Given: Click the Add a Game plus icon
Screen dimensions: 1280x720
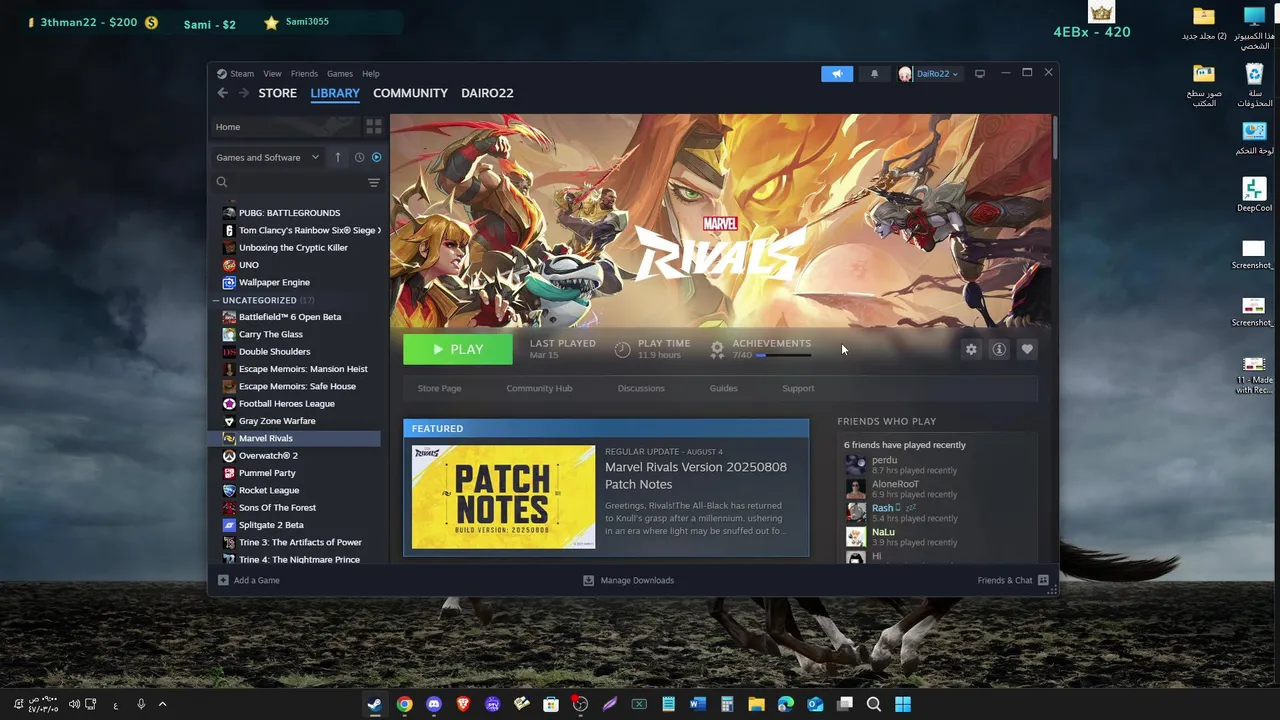Looking at the screenshot, I should coord(223,580).
